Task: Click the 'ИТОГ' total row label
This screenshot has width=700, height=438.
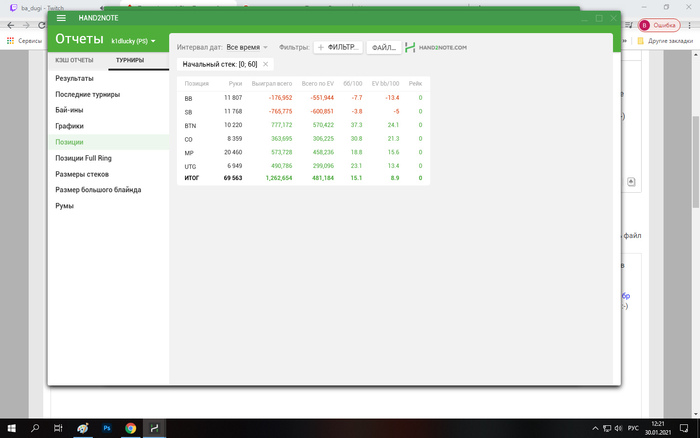Action: 192,178
